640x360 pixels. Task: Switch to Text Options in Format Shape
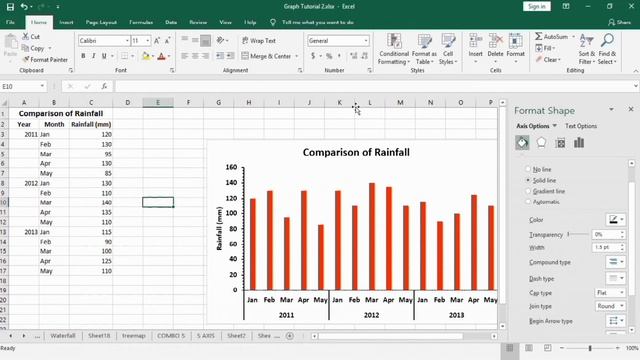[x=581, y=126]
